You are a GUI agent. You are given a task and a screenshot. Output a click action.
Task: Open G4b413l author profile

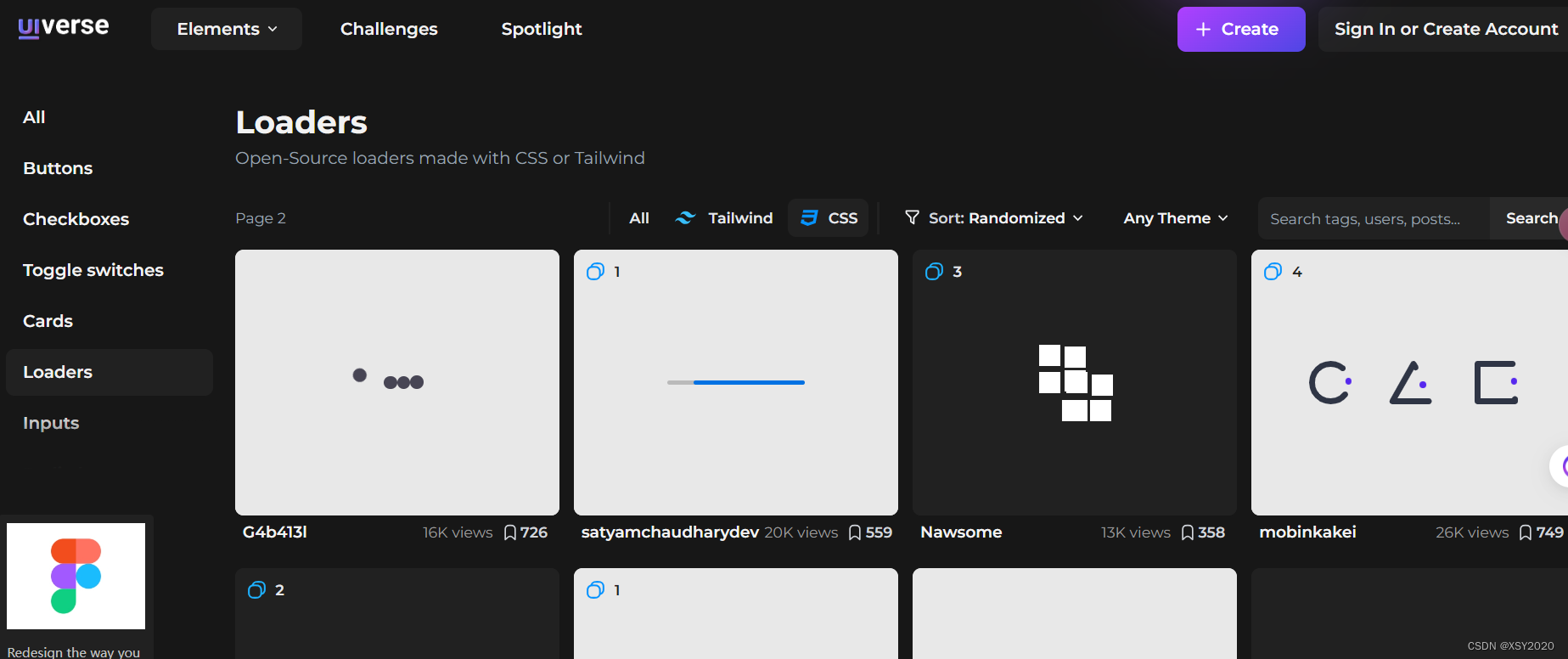coord(275,532)
